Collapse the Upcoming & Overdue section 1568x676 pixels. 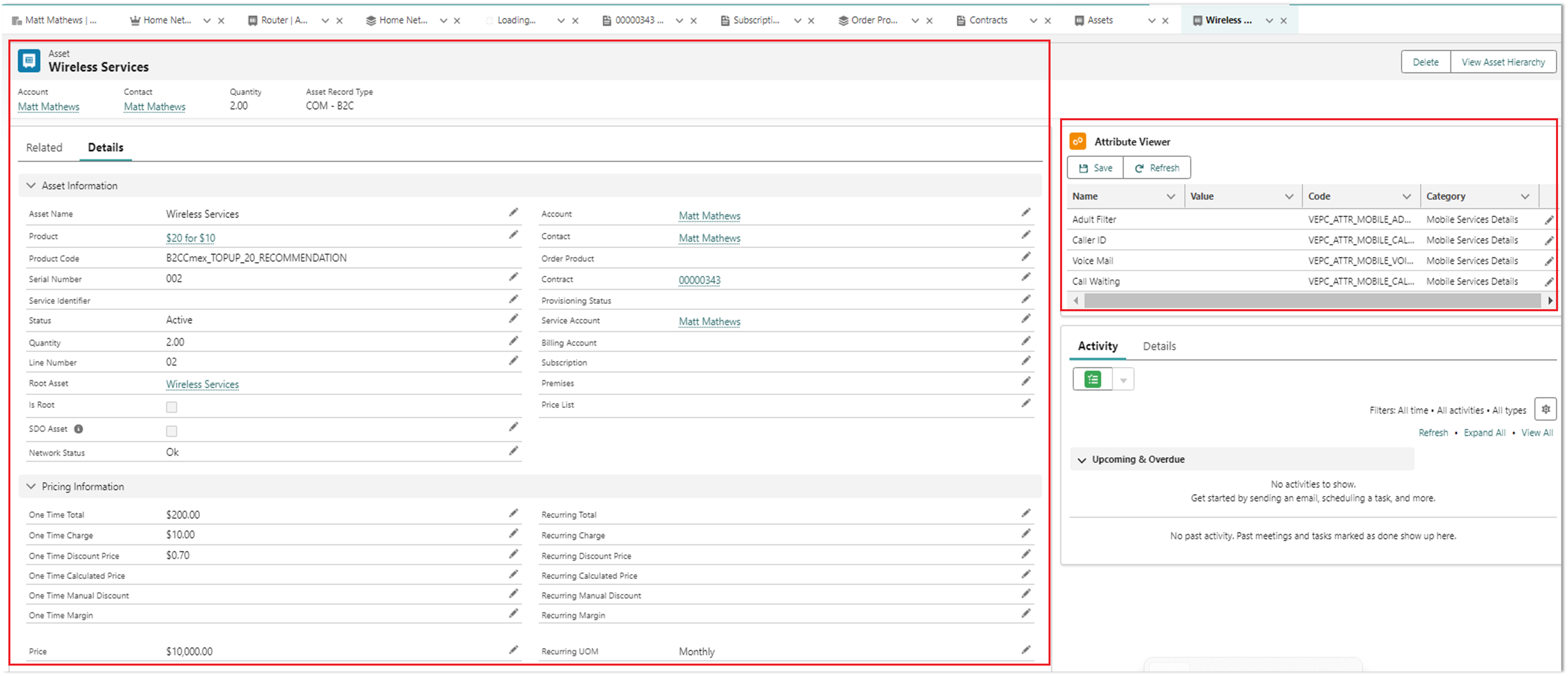[x=1082, y=460]
